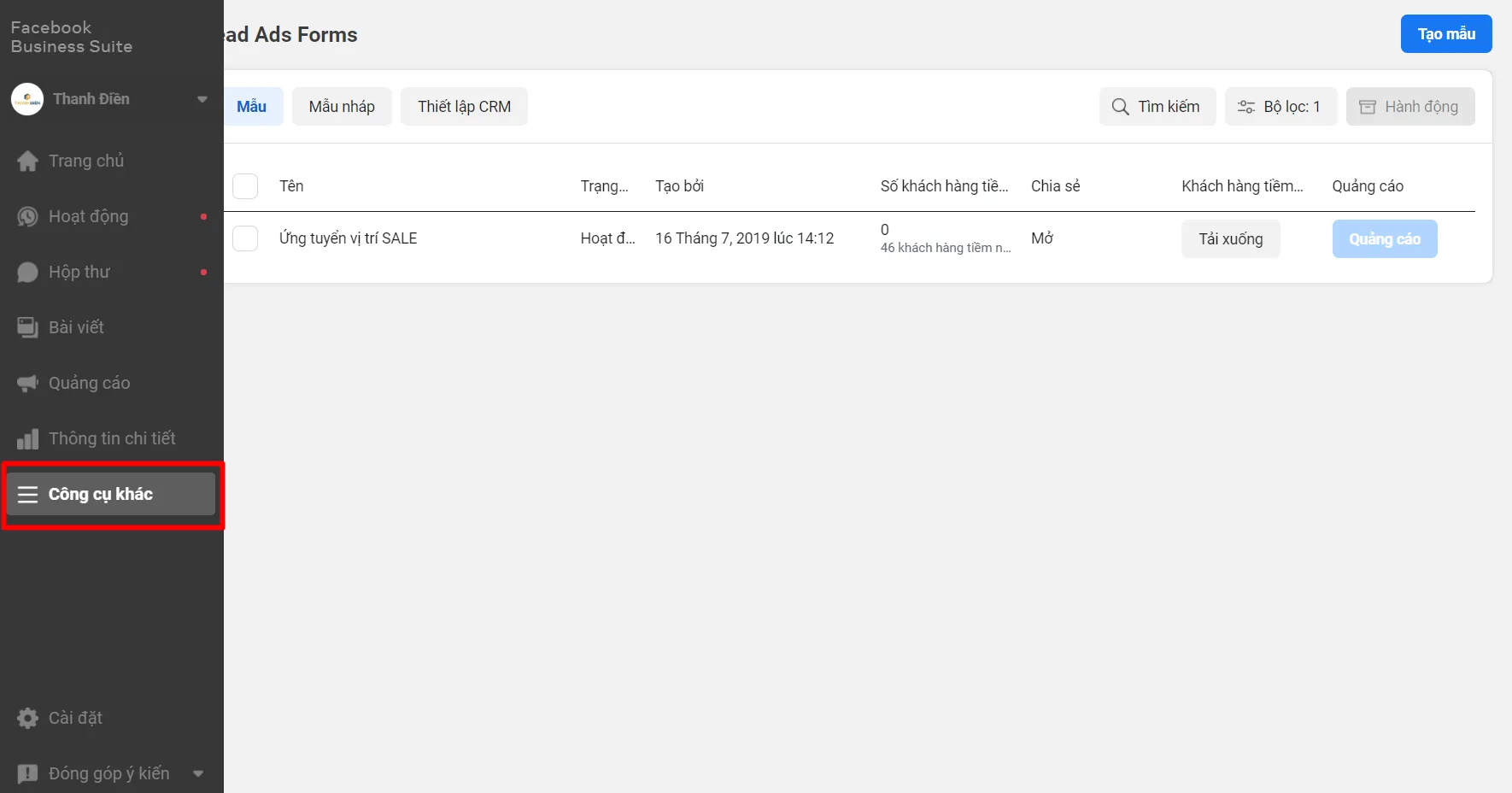The height and width of the screenshot is (793, 1512).
Task: Click the Tìm kiếm search box
Action: 1157,107
